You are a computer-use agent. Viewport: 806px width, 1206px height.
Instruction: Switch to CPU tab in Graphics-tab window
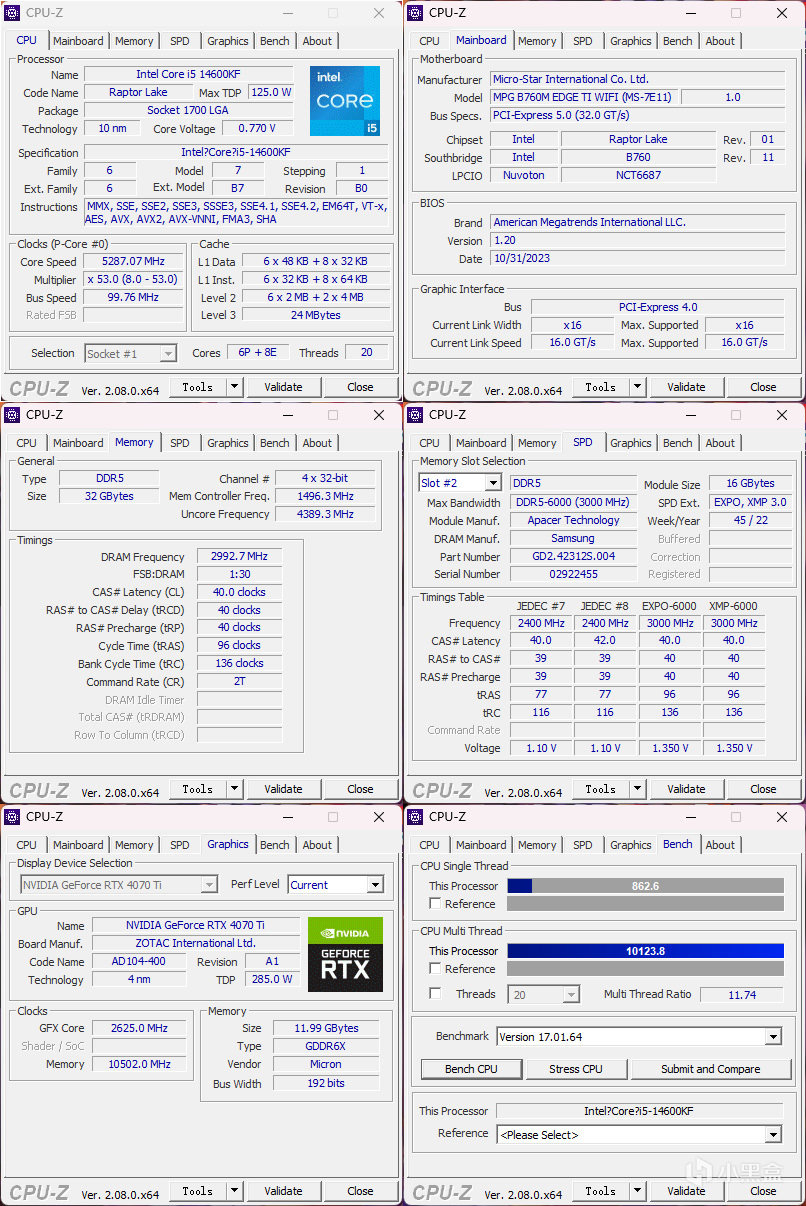27,845
